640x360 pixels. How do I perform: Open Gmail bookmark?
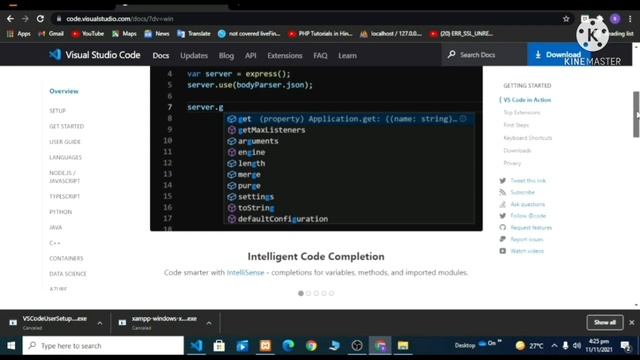51,34
